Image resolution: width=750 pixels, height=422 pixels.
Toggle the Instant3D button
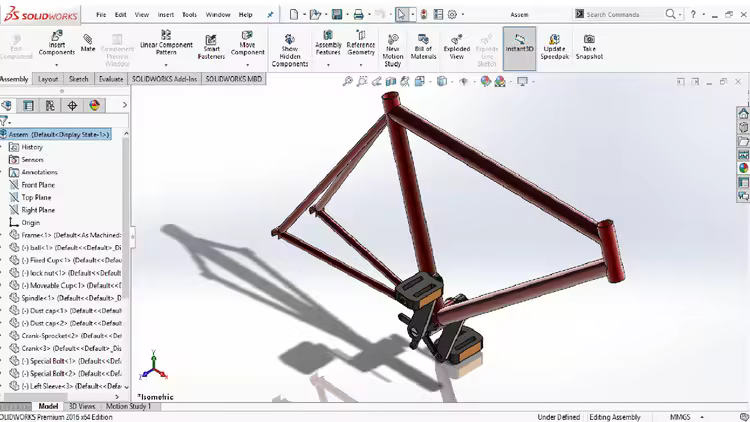tap(519, 43)
